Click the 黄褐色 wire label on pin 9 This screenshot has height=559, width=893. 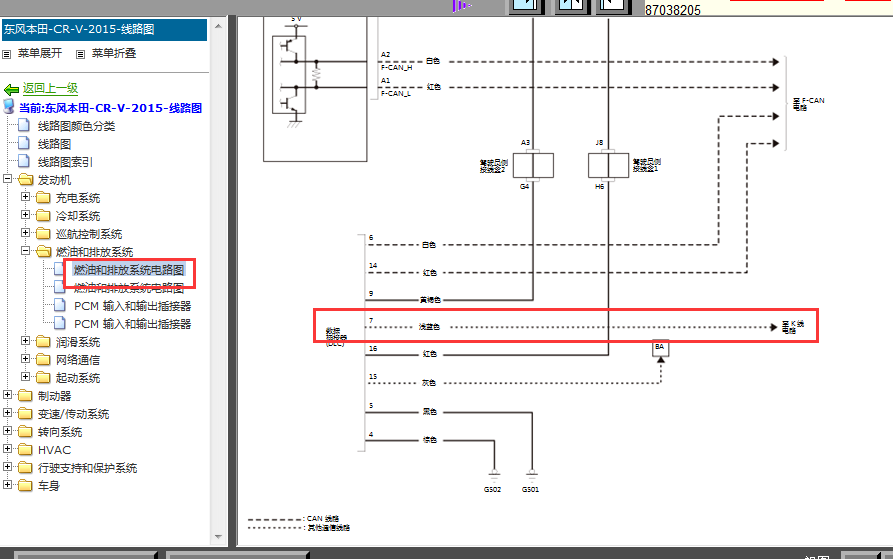click(x=431, y=299)
